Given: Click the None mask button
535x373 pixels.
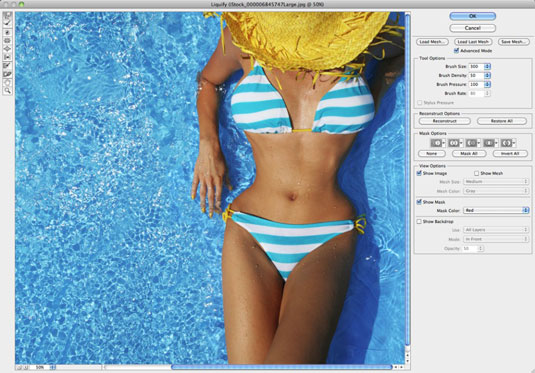Looking at the screenshot, I should tap(432, 154).
